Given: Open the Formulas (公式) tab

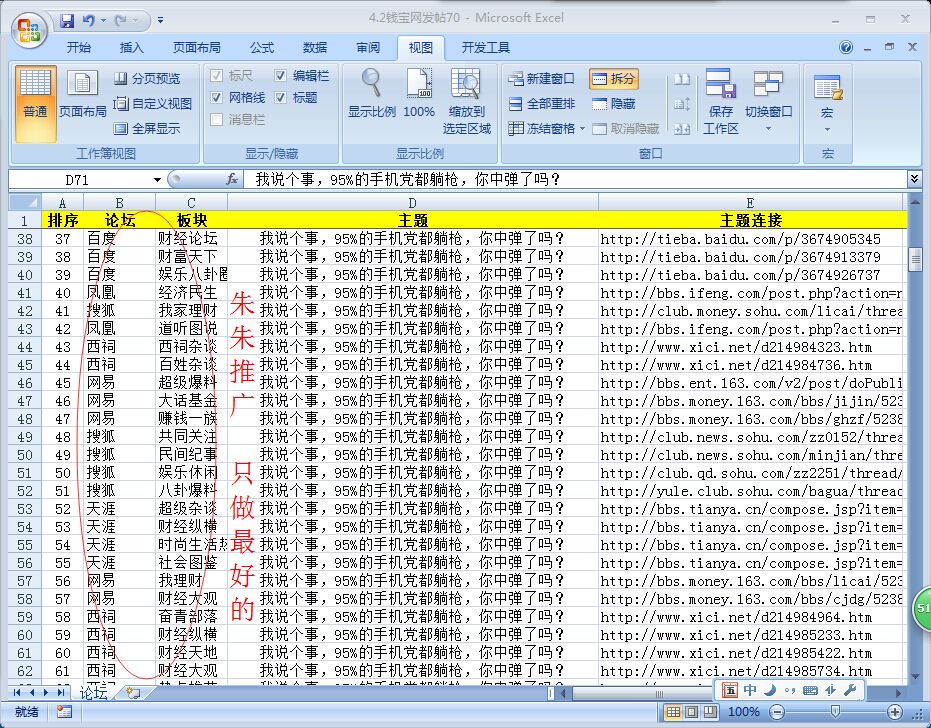Looking at the screenshot, I should point(261,48).
